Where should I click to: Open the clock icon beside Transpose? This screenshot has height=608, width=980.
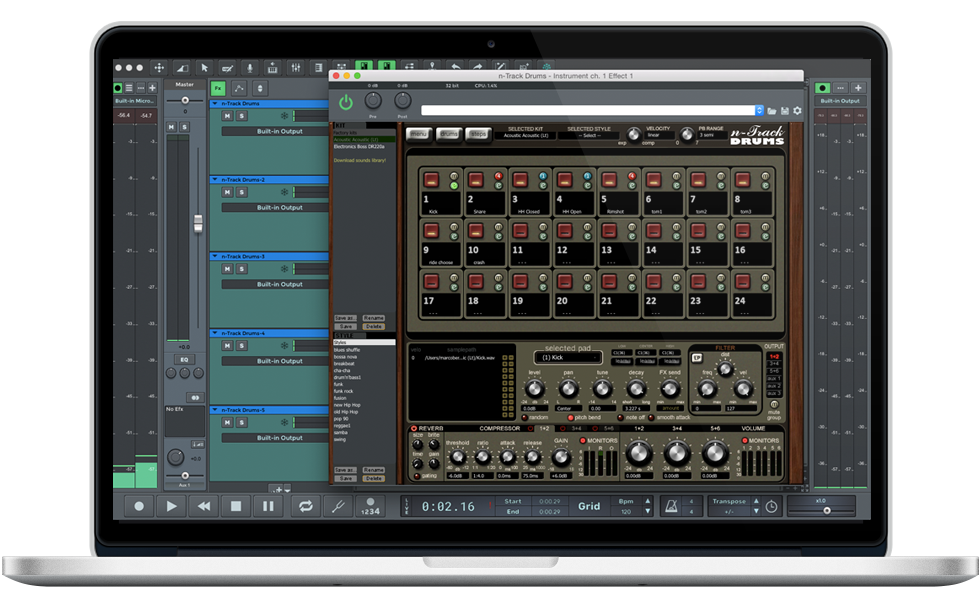tap(771, 506)
